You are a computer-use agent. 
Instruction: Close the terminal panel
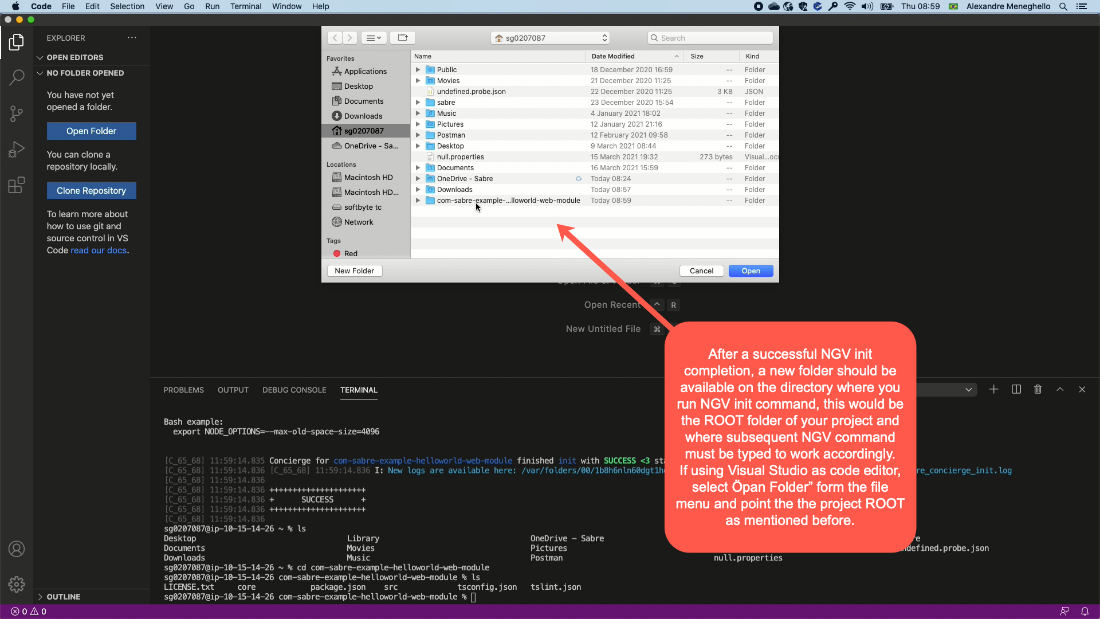pyautogui.click(x=1082, y=390)
